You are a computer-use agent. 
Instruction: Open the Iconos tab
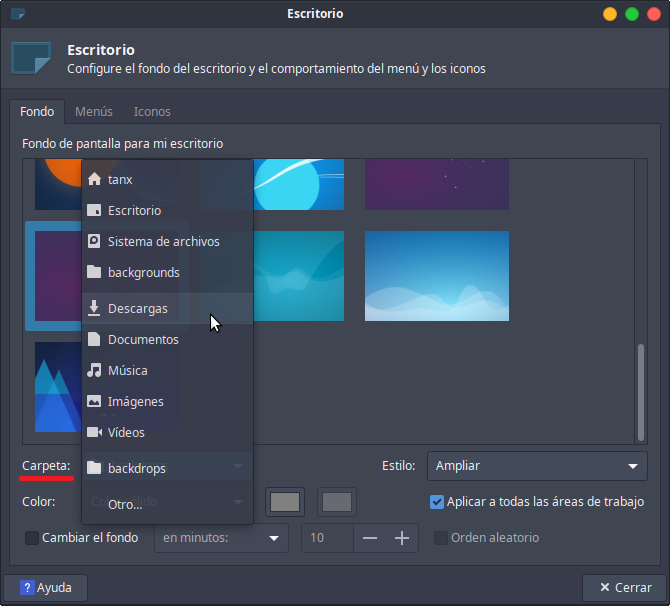tap(152, 112)
